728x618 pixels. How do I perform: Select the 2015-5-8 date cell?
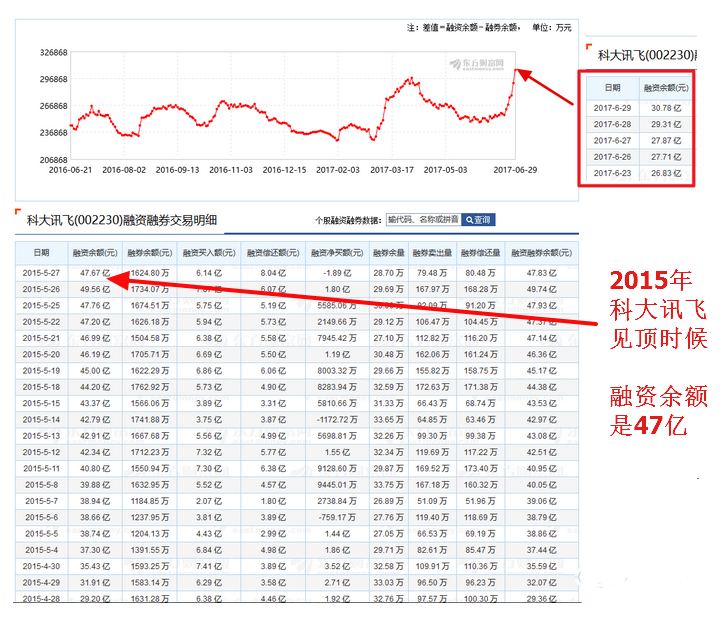click(41, 485)
